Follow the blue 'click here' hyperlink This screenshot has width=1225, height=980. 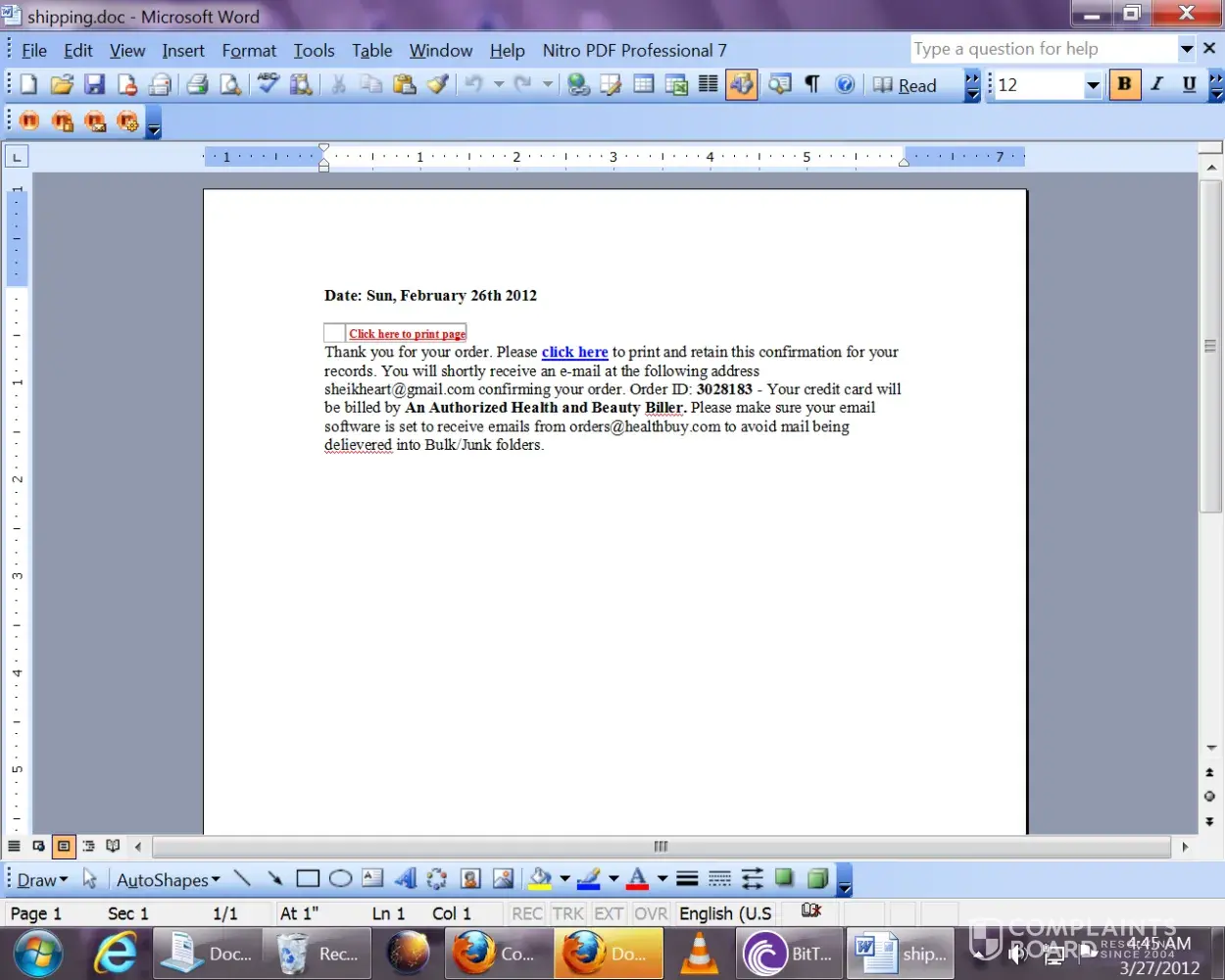[574, 352]
